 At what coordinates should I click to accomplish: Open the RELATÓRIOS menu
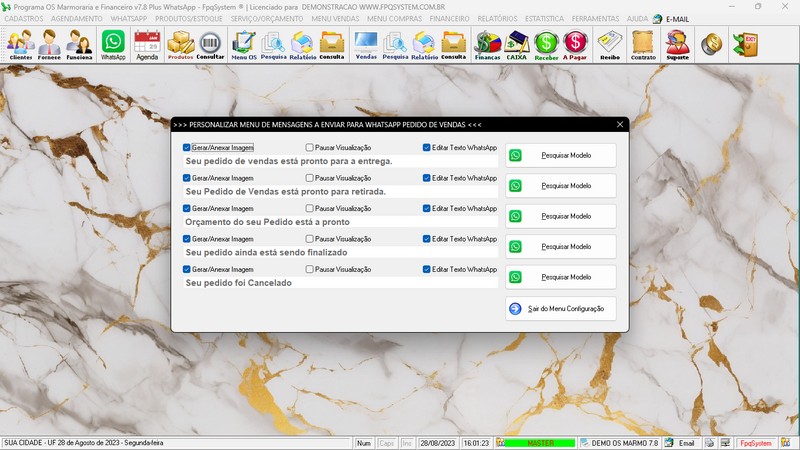pos(497,19)
